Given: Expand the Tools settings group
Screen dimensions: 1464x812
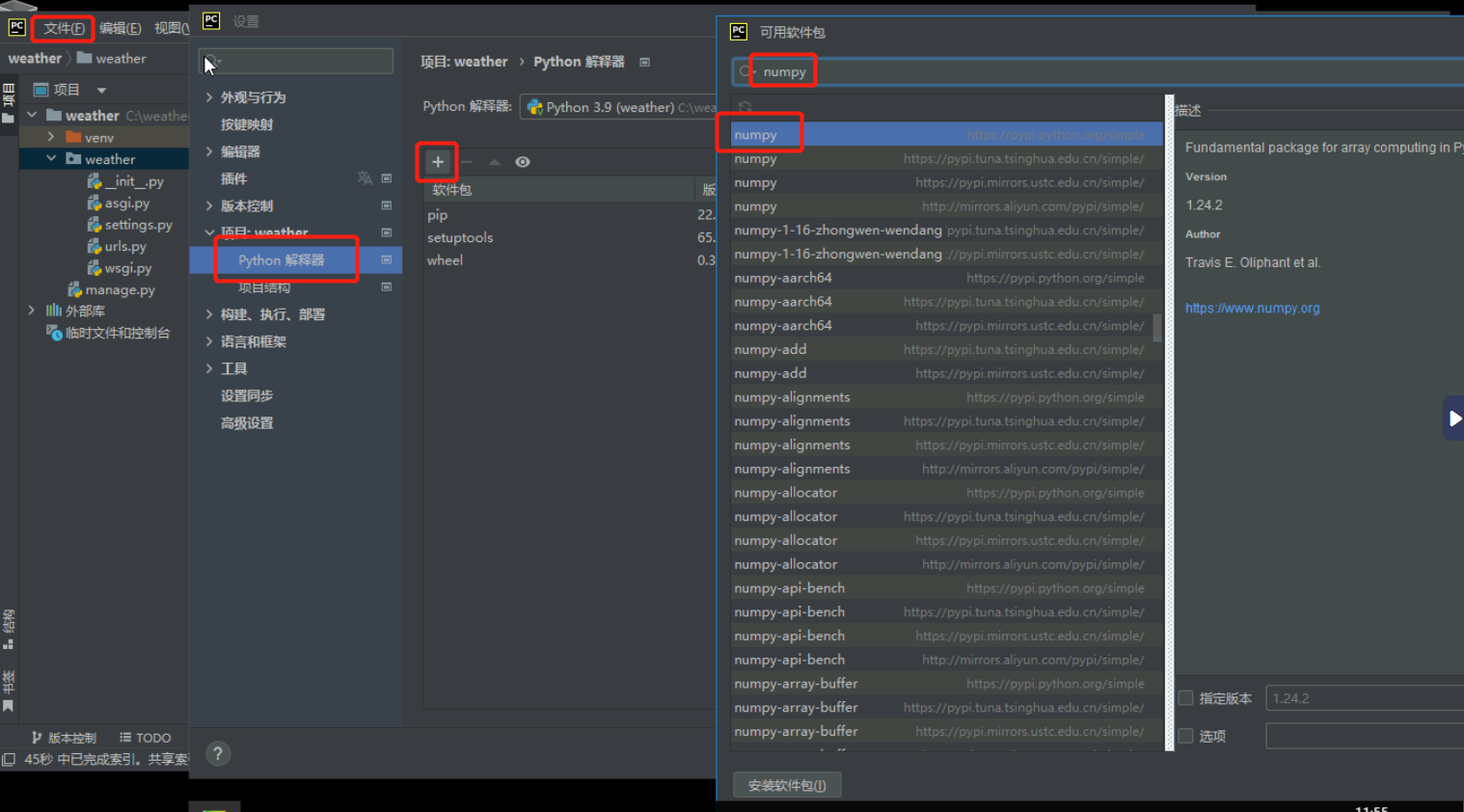Looking at the screenshot, I should tap(209, 368).
